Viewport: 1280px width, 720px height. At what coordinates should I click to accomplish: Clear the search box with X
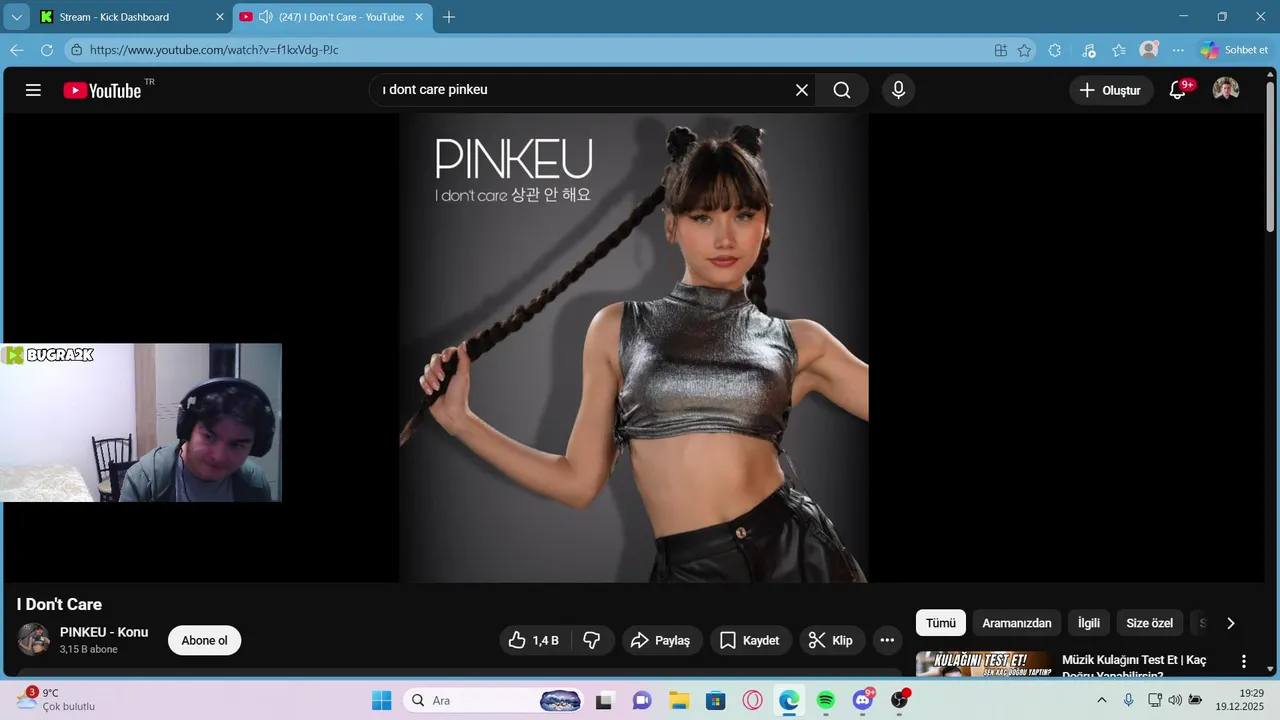(802, 90)
